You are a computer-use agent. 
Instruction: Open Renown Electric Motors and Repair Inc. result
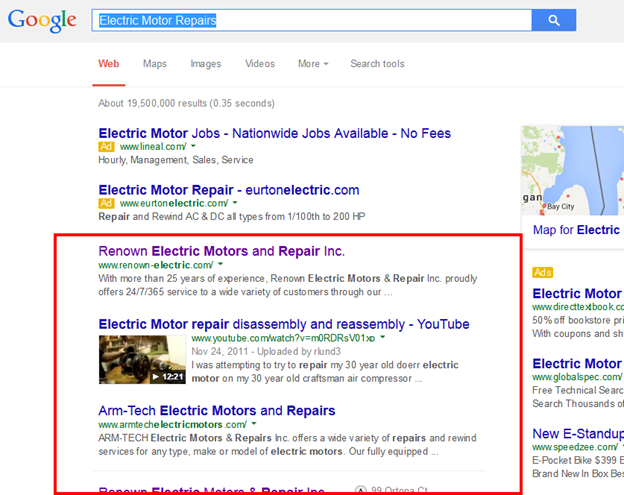222,251
